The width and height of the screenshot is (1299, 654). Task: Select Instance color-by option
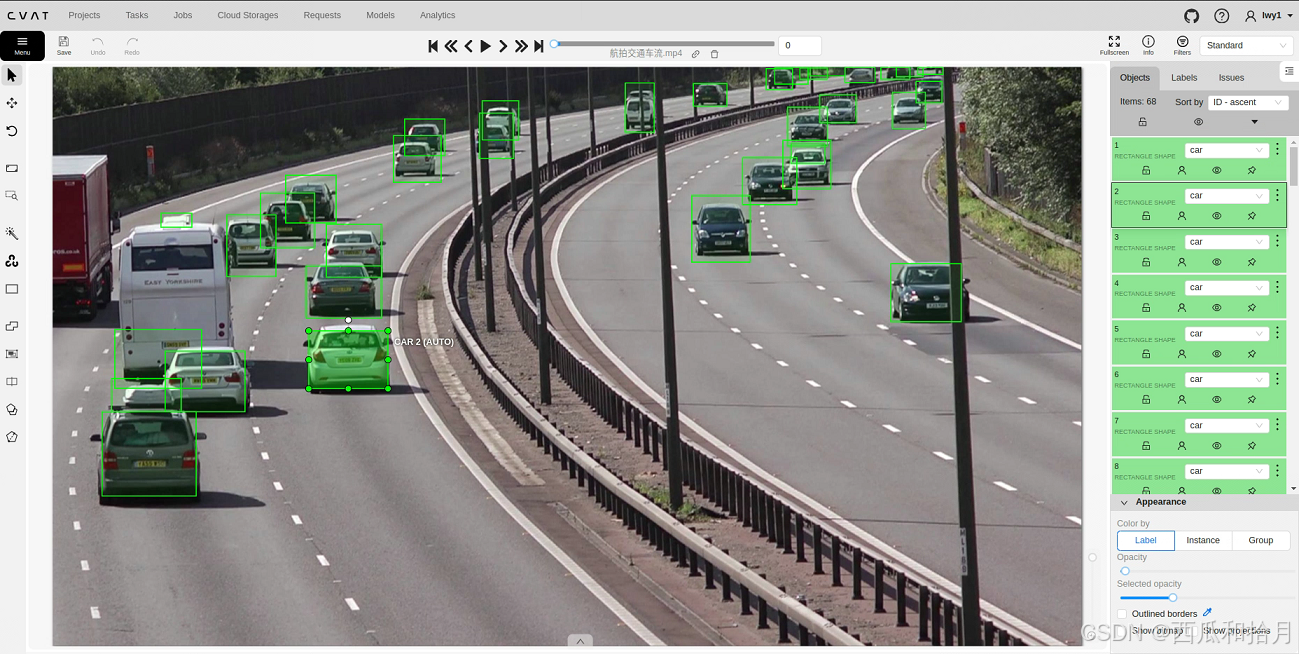tap(1203, 540)
